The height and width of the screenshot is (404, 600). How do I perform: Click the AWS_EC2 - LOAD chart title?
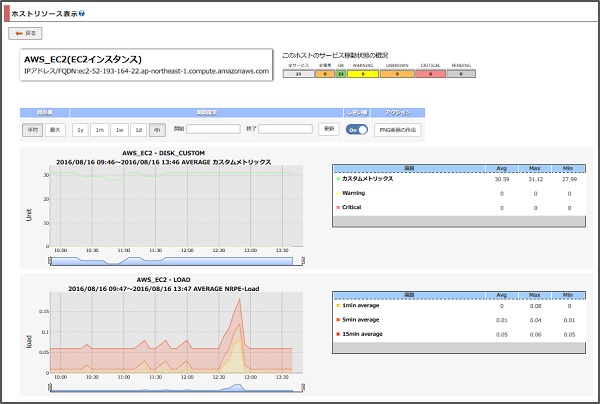163,280
